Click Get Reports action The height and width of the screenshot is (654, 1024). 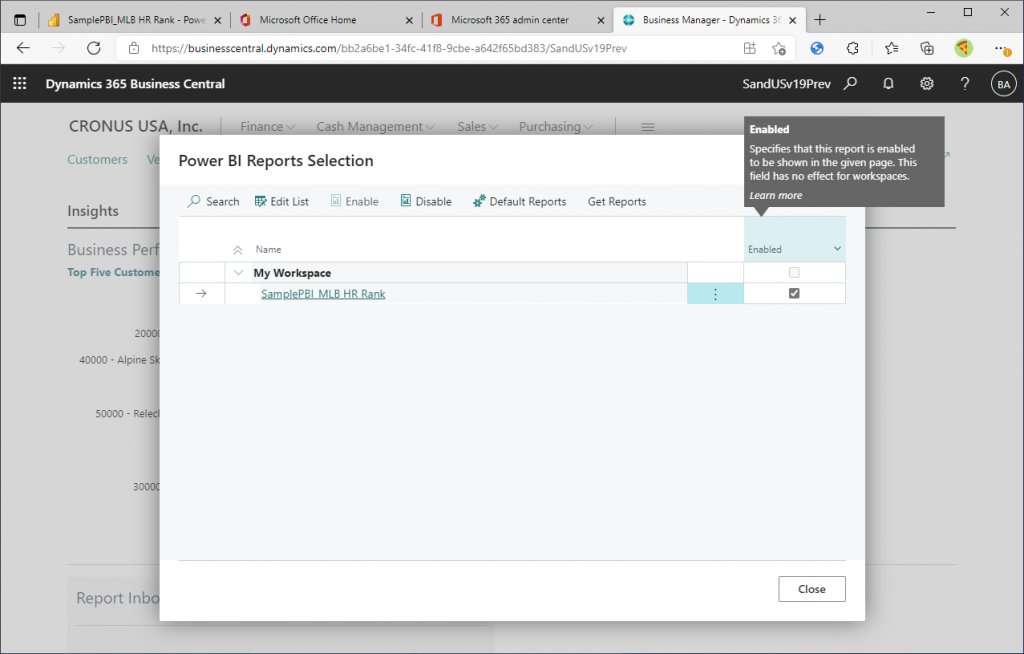pos(616,201)
